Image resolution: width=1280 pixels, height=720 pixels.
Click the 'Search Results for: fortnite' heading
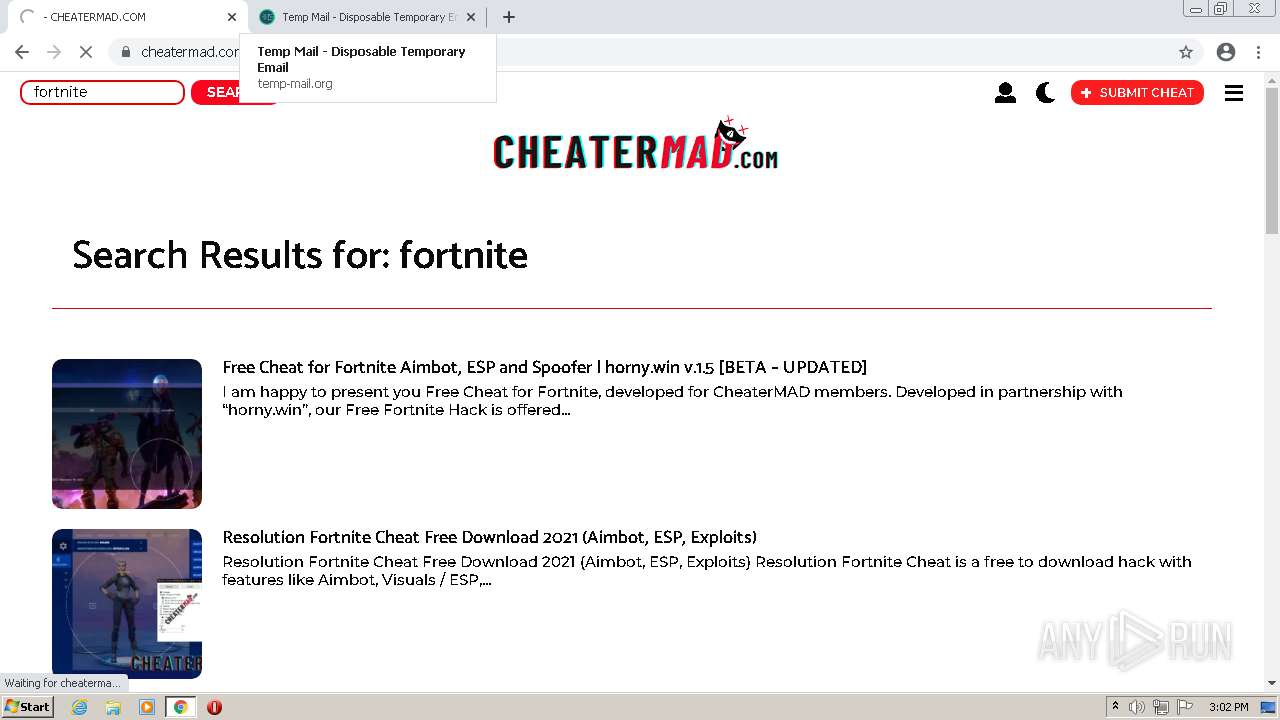tap(300, 255)
